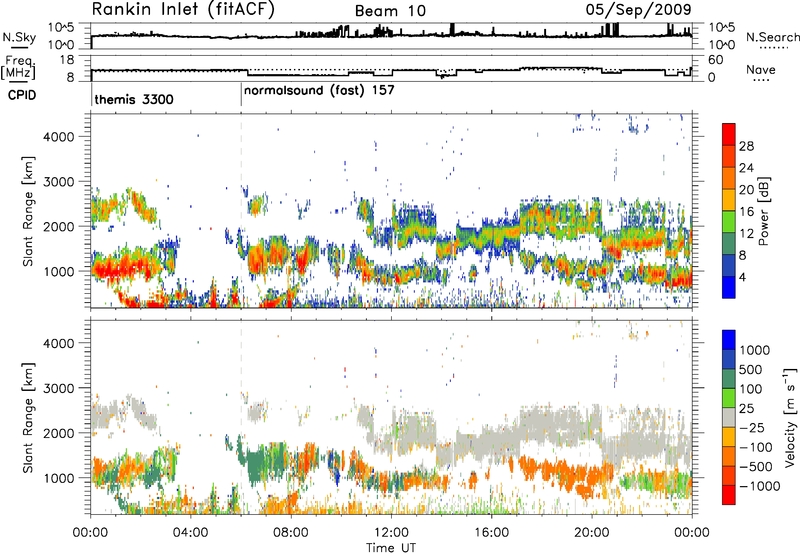This screenshot has width=800, height=554.
Task: Click 'Slant Range [km]' label of power panel
Action: pos(28,211)
